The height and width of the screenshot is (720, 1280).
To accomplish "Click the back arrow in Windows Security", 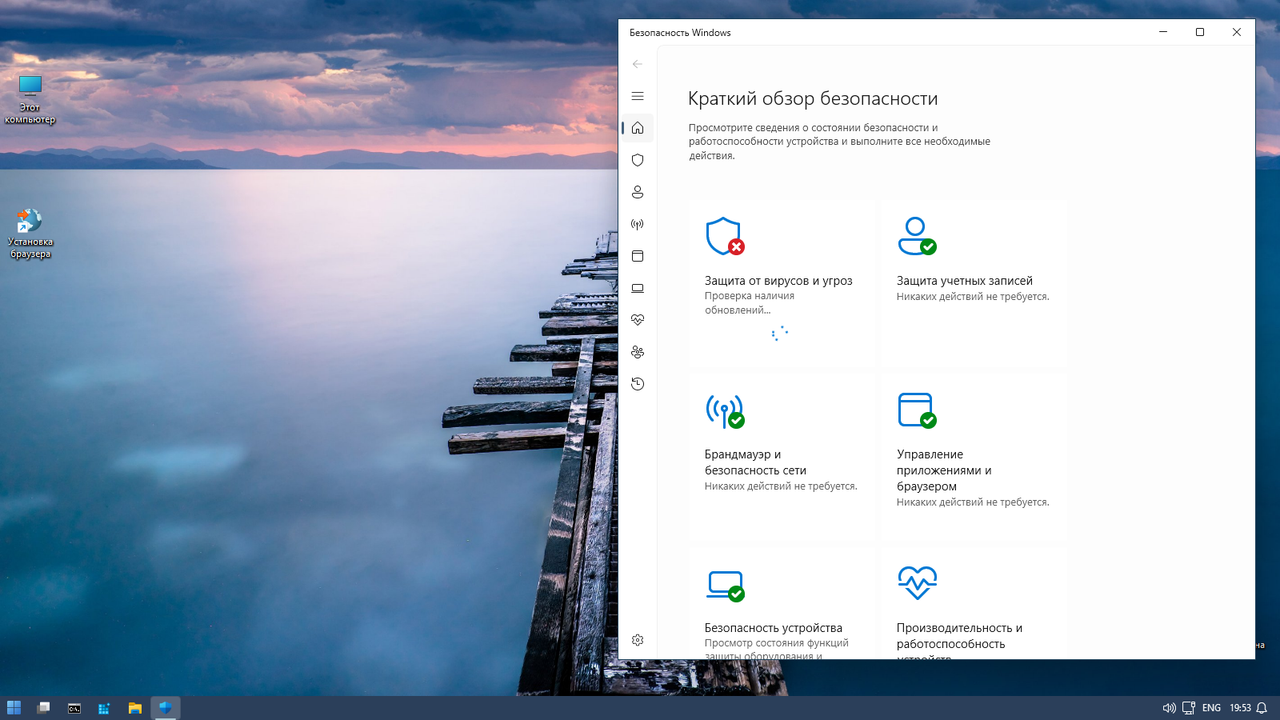I will (637, 64).
